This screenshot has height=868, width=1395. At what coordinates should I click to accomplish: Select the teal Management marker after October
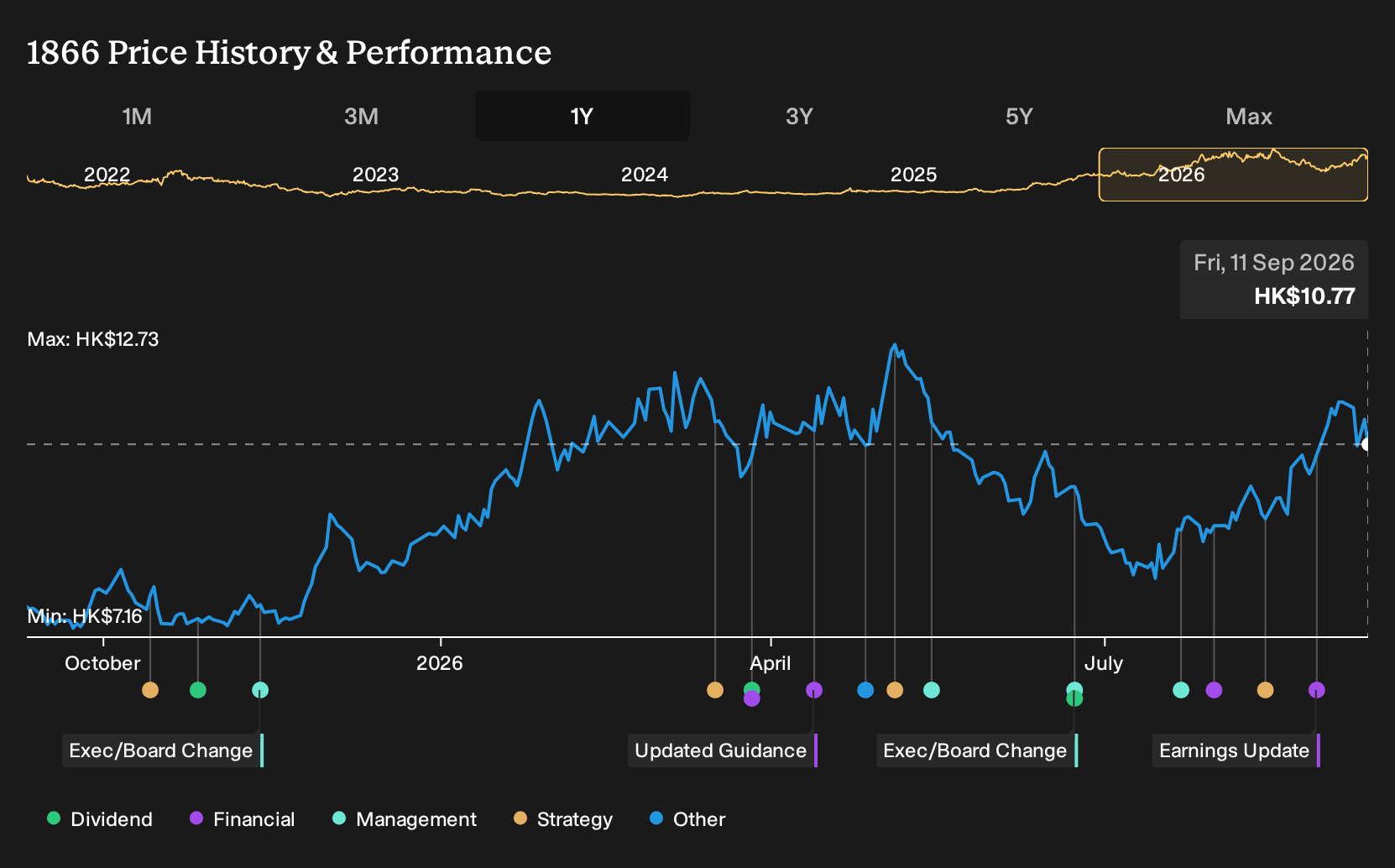[260, 690]
